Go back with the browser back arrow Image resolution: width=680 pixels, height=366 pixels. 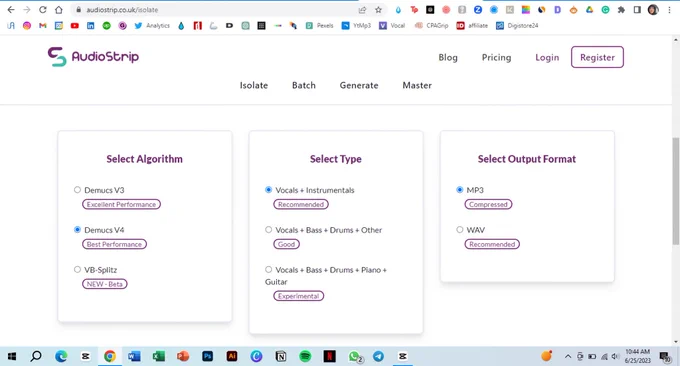pyautogui.click(x=11, y=10)
